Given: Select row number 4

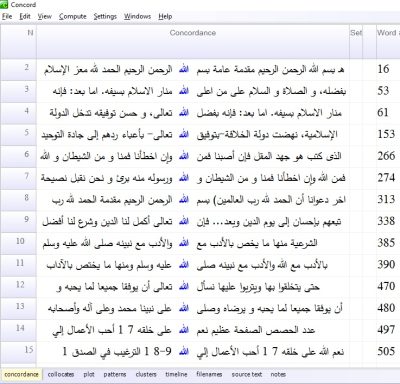Looking at the screenshot, I should pyautogui.click(x=18, y=113).
